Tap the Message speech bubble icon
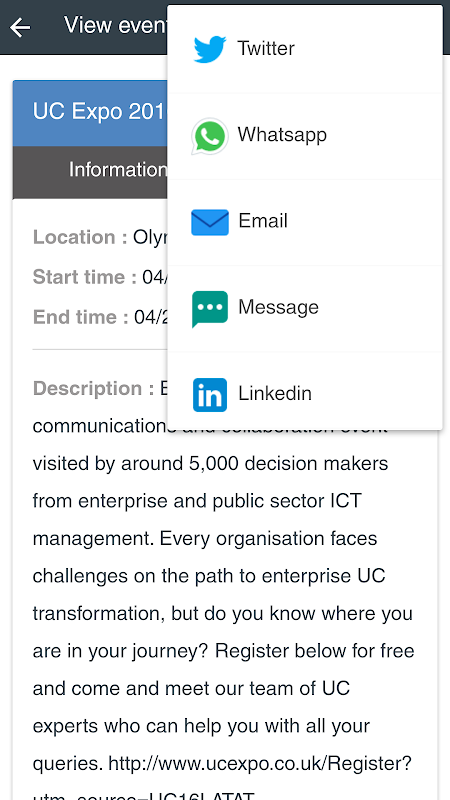Image resolution: width=450 pixels, height=800 pixels. 210,309
